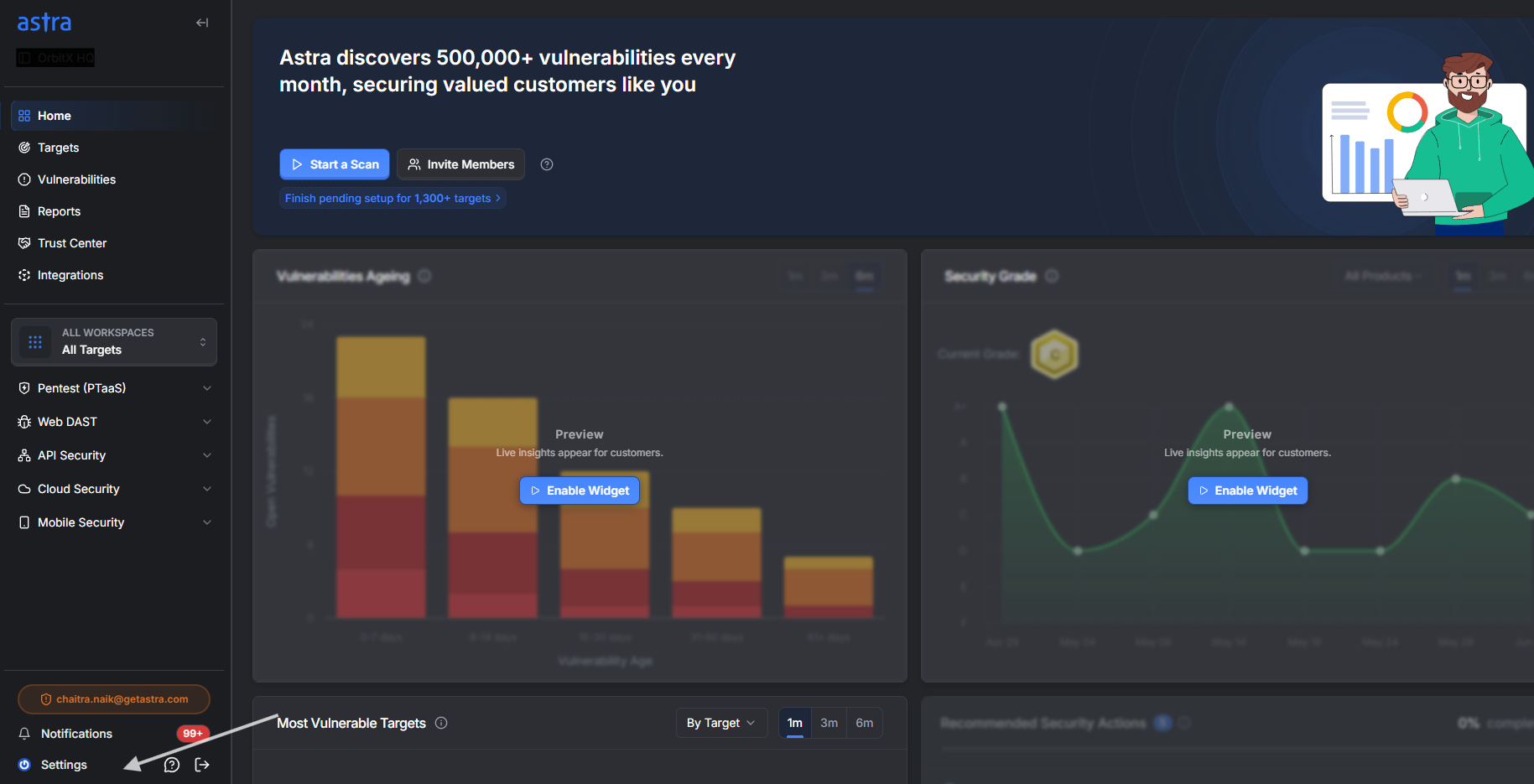The width and height of the screenshot is (1534, 784).
Task: Click info icon next to Vulnerabilities Ageing
Action: 424,276
